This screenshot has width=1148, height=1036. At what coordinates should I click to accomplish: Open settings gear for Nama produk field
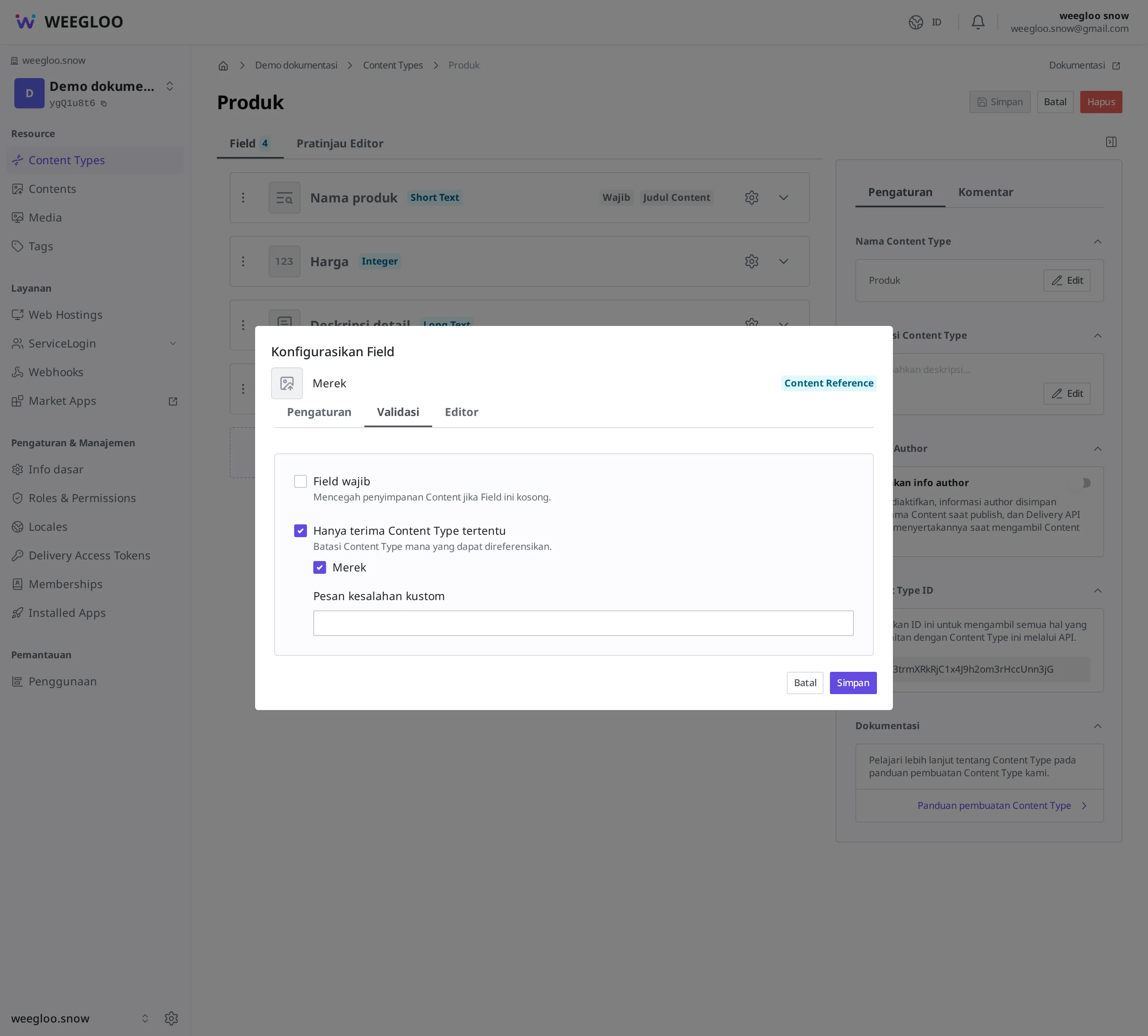tap(752, 198)
